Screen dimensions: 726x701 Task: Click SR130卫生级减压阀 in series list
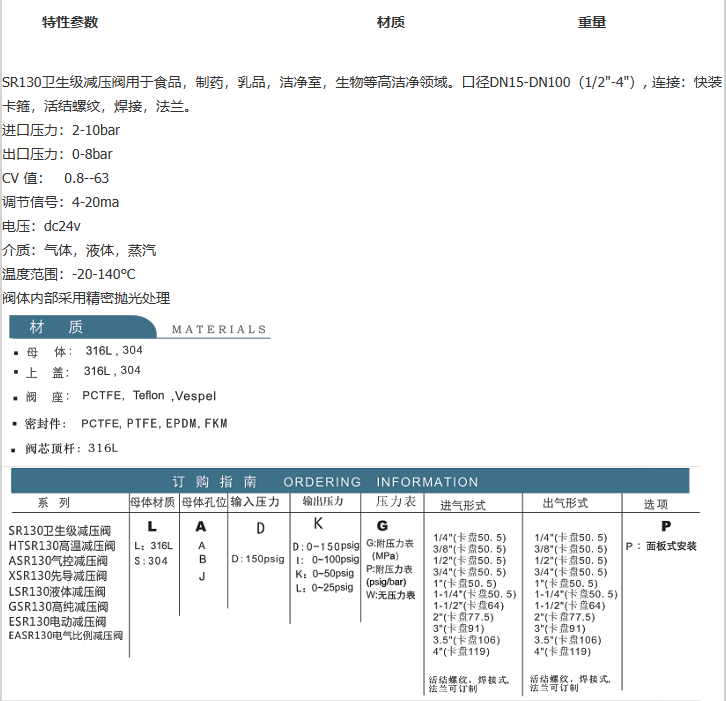(x=60, y=531)
